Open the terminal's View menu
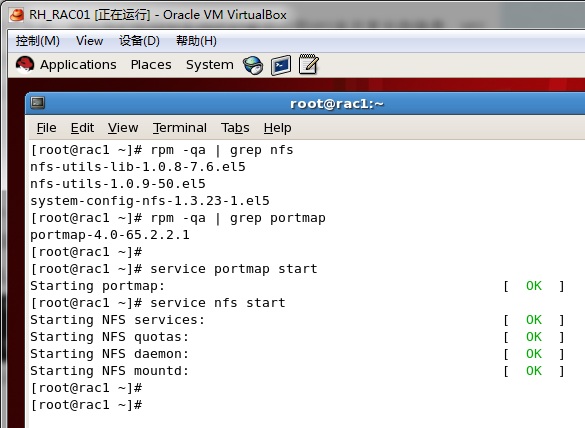Image resolution: width=585 pixels, height=428 pixels. (x=123, y=128)
